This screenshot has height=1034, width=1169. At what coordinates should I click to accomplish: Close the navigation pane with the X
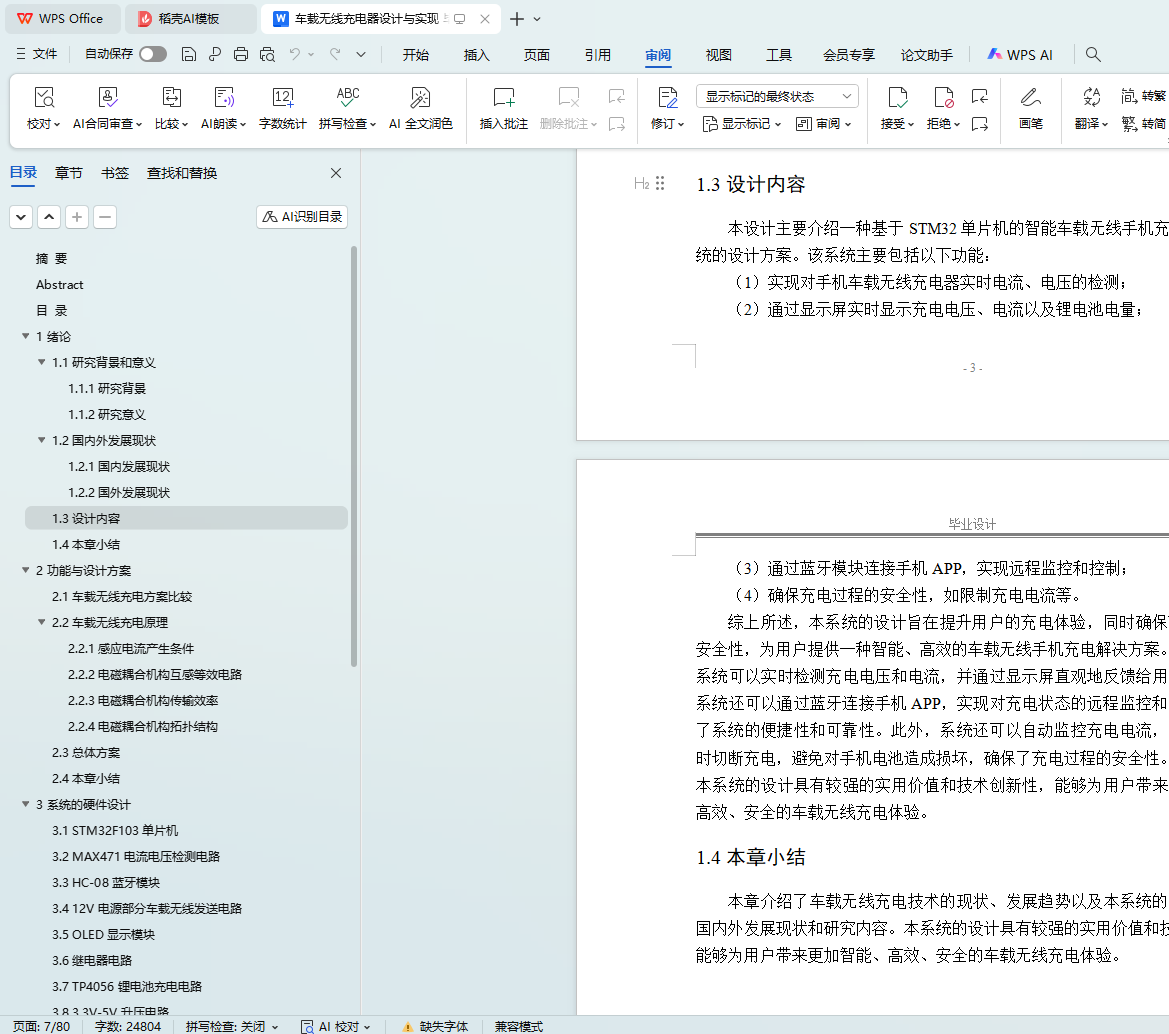336,173
